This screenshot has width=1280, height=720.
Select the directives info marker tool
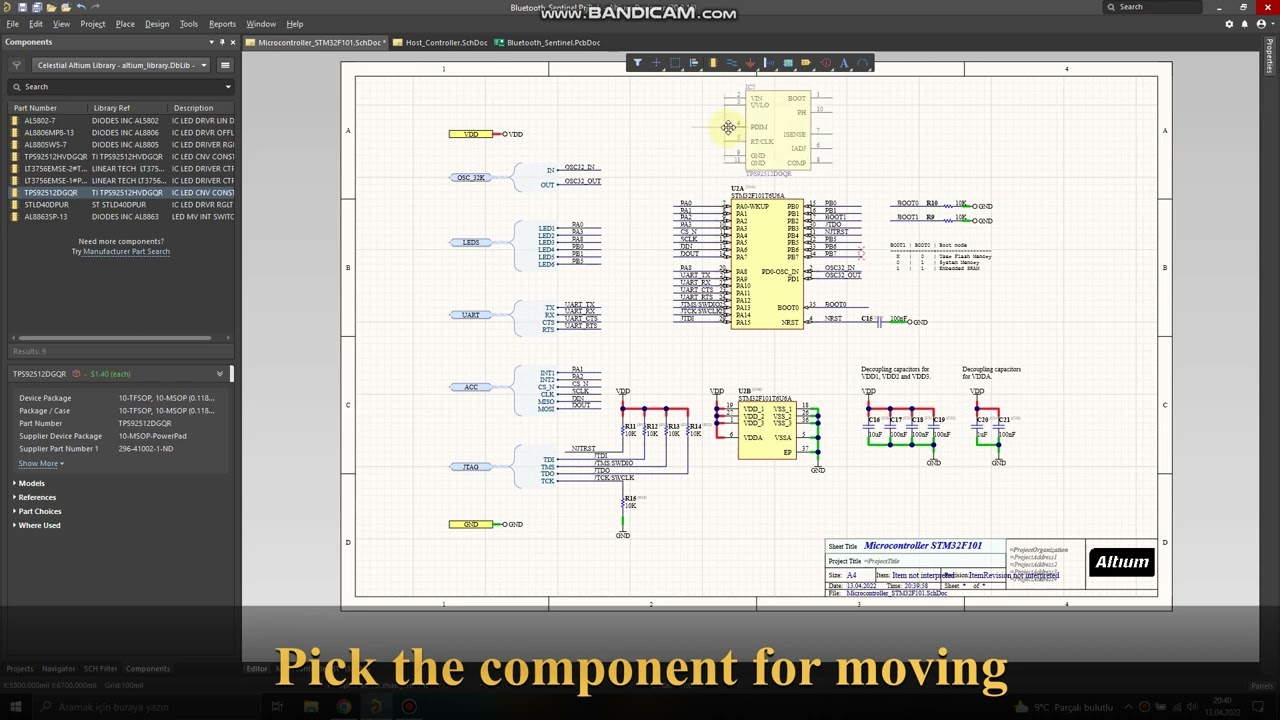coord(825,63)
